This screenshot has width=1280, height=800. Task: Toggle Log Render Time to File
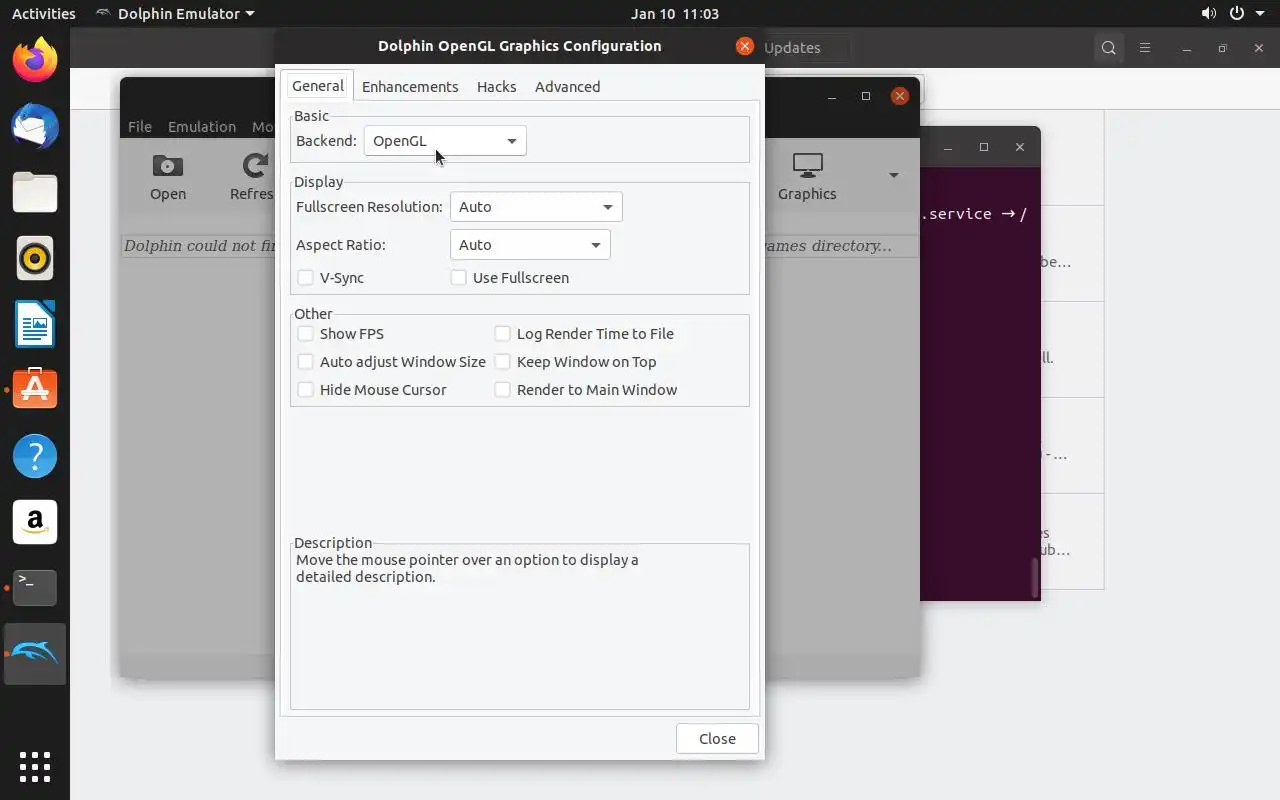pos(503,334)
